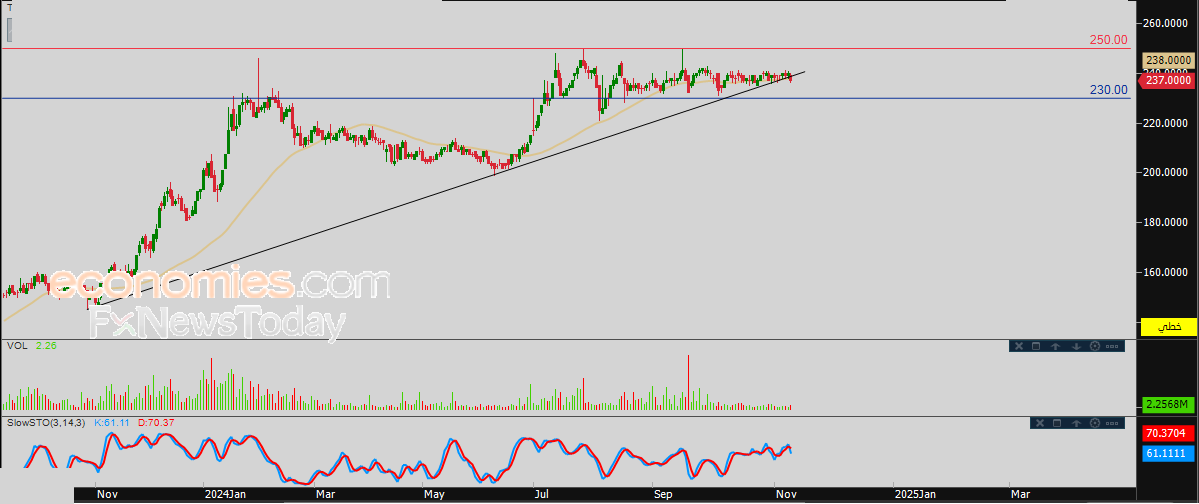Click the K:61.11 stochastic value
Image resolution: width=1199 pixels, height=504 pixels.
113,422
